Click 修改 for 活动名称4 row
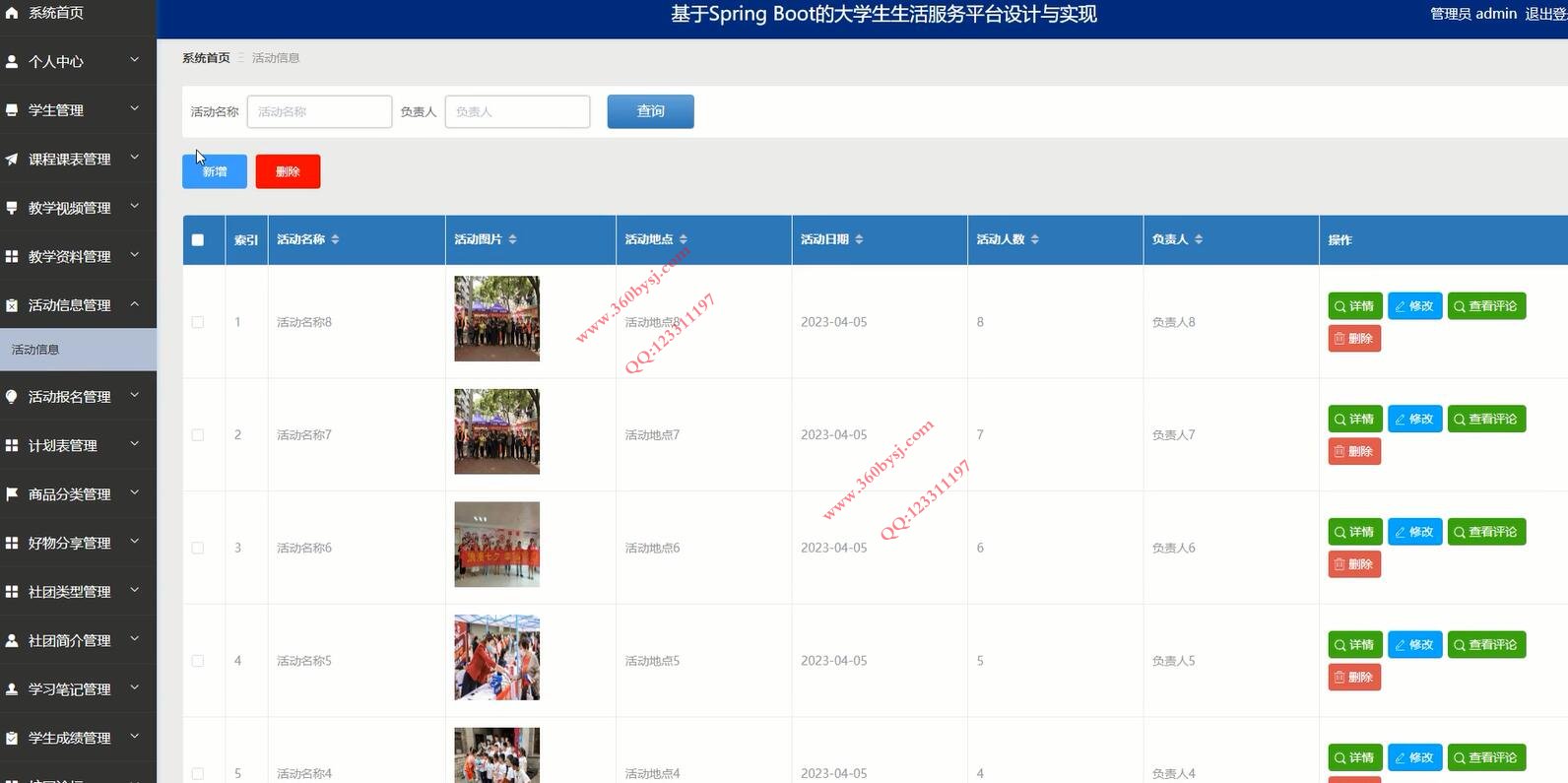This screenshot has width=1568, height=783. coord(1414,757)
